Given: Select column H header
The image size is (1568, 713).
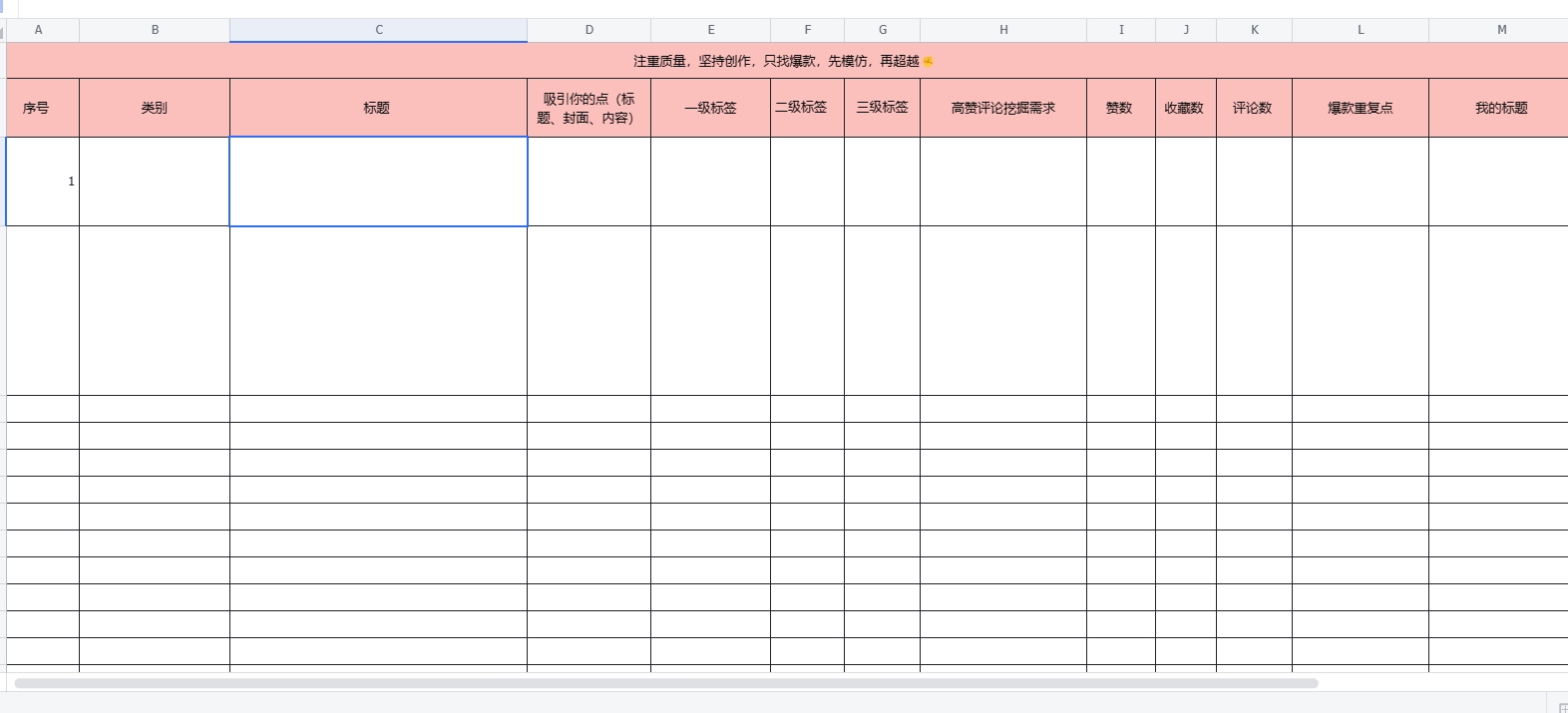Looking at the screenshot, I should tap(1003, 30).
